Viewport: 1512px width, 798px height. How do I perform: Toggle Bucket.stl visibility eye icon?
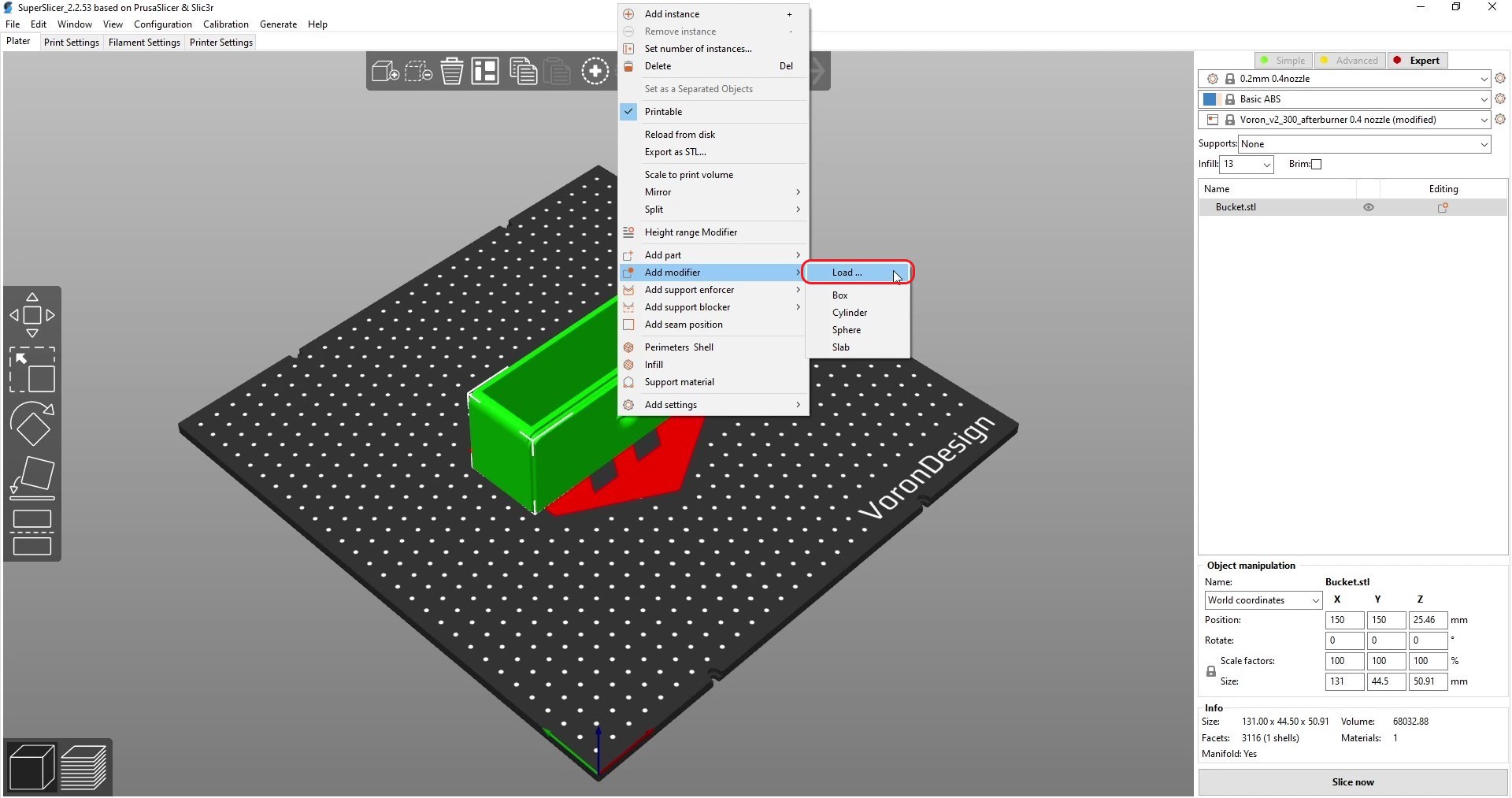[1369, 208]
